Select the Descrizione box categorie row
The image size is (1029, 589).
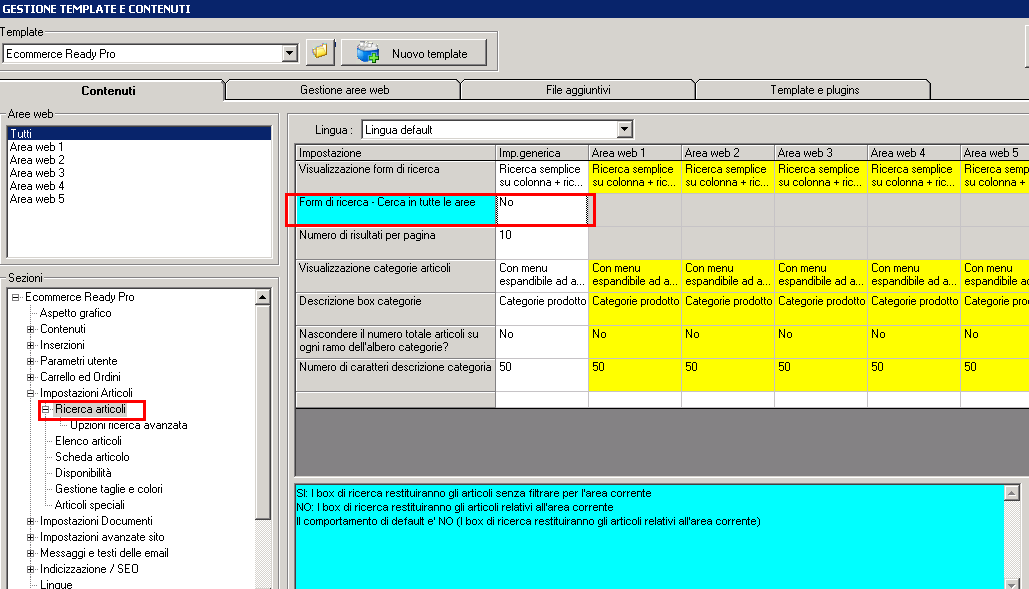coord(396,309)
